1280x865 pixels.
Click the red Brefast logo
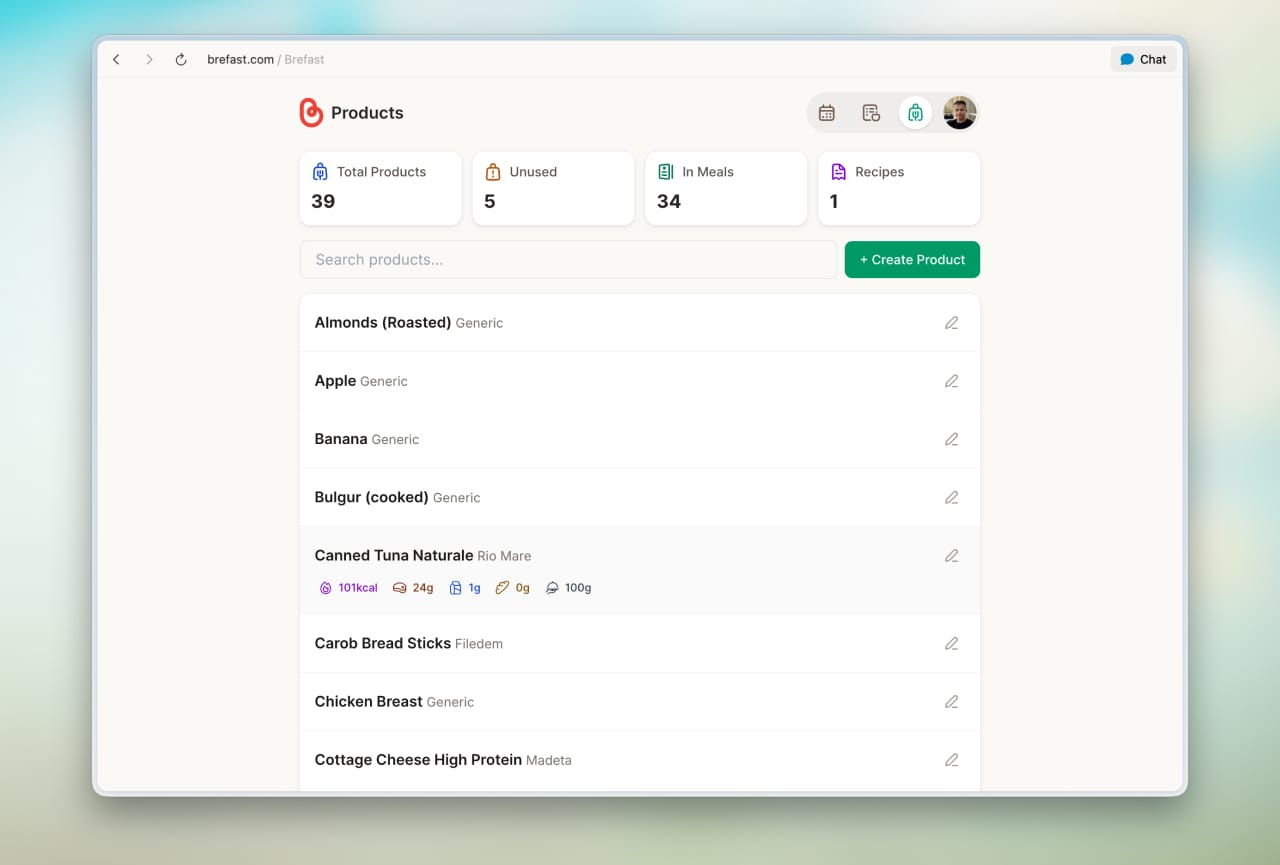[x=311, y=113]
